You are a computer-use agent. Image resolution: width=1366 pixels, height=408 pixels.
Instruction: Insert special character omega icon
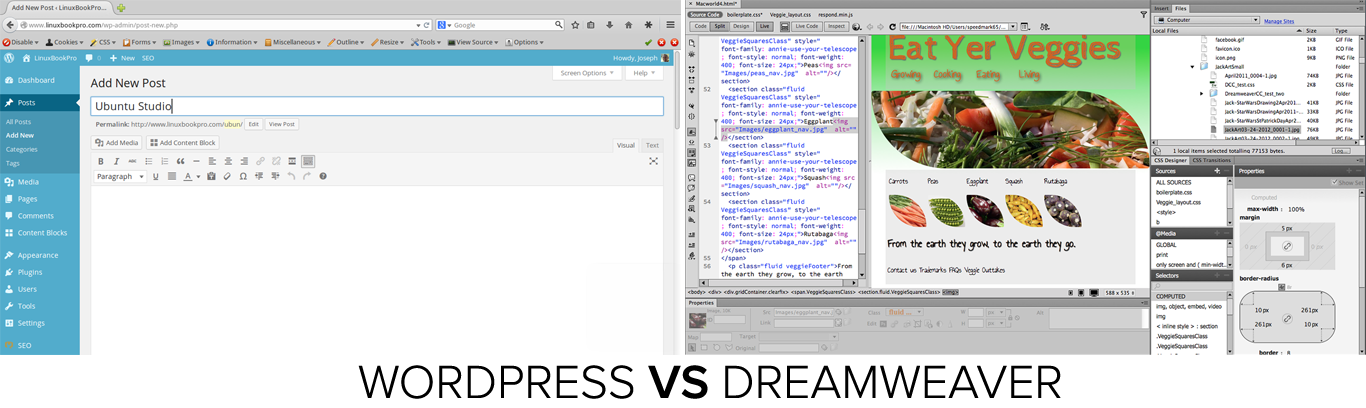click(x=243, y=176)
